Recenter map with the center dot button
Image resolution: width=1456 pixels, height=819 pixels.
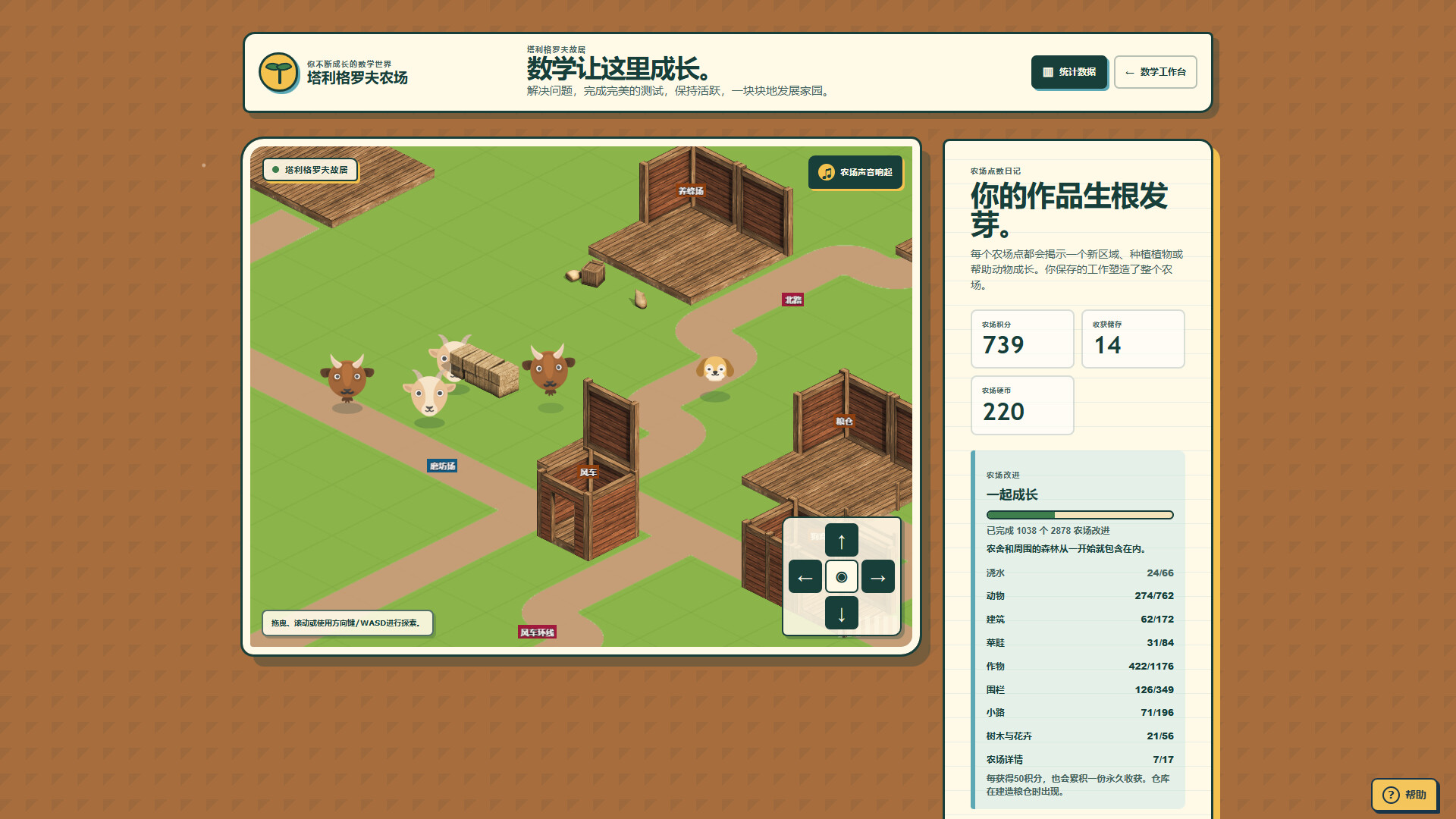point(842,577)
